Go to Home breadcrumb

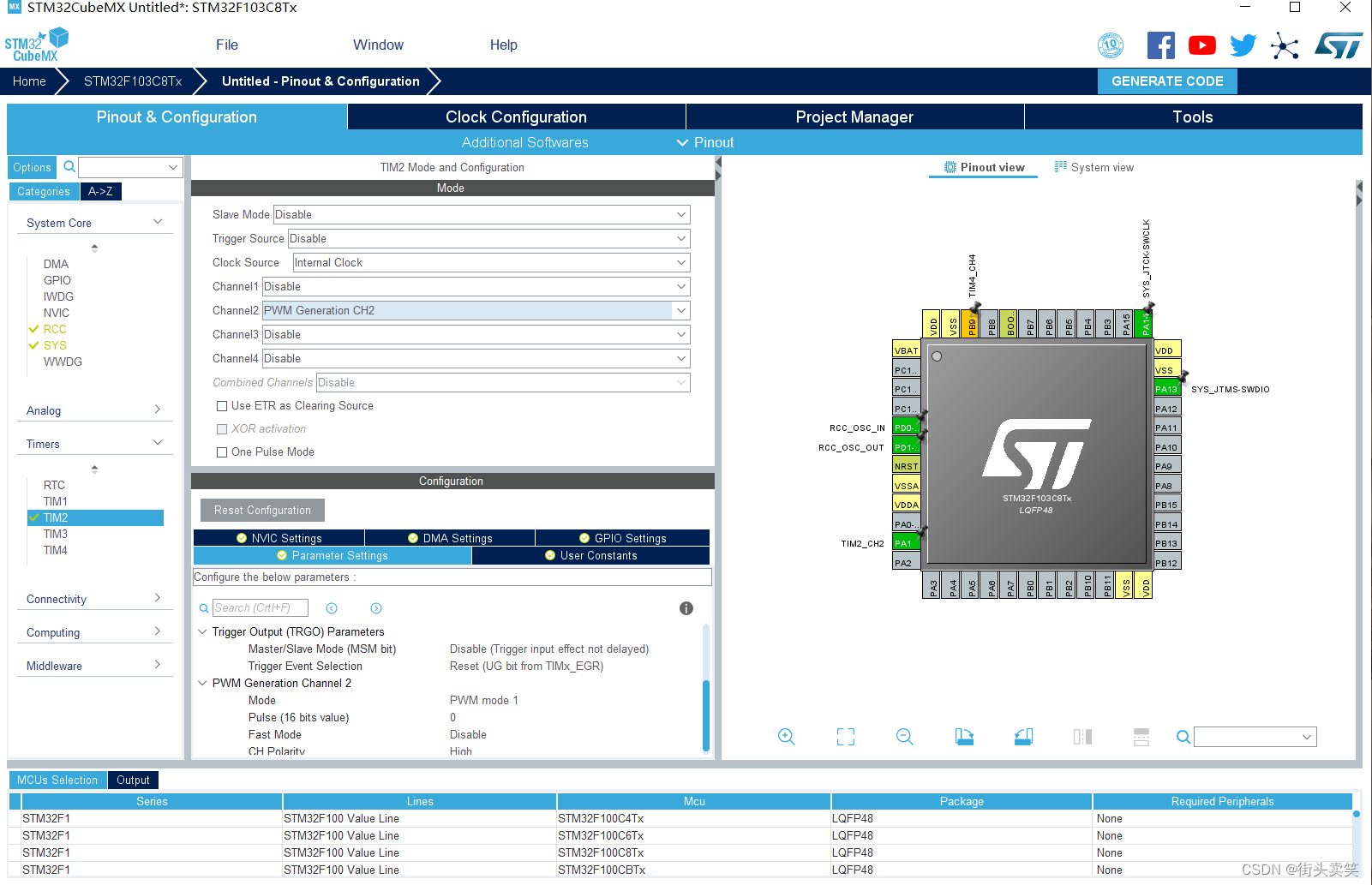[29, 81]
